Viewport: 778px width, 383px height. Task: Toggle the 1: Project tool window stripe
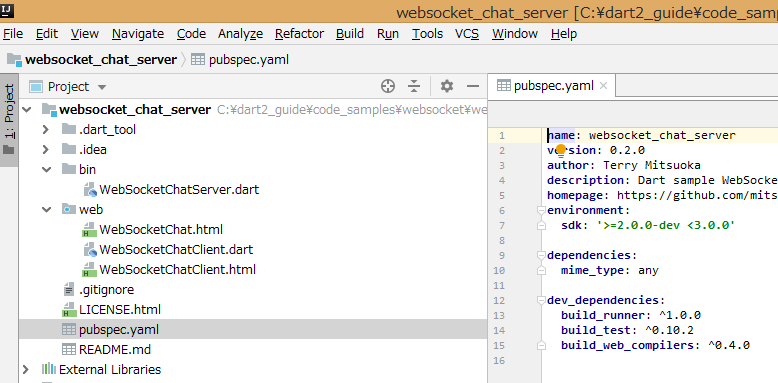point(9,119)
